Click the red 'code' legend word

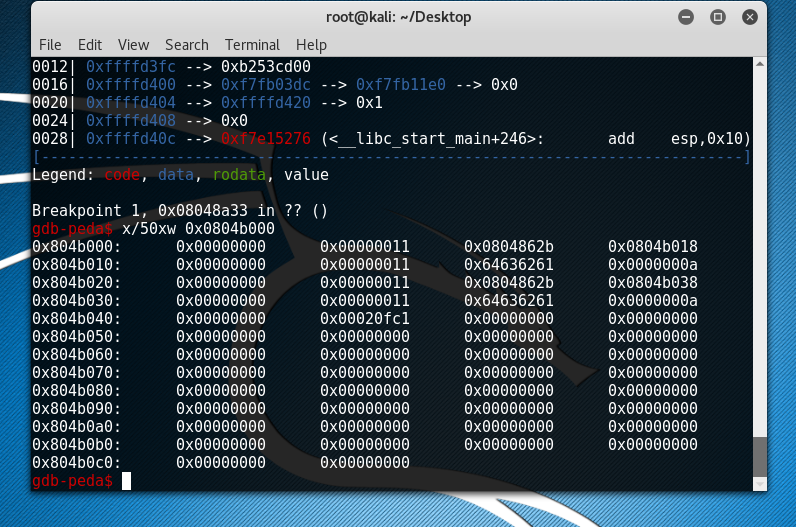pos(122,175)
